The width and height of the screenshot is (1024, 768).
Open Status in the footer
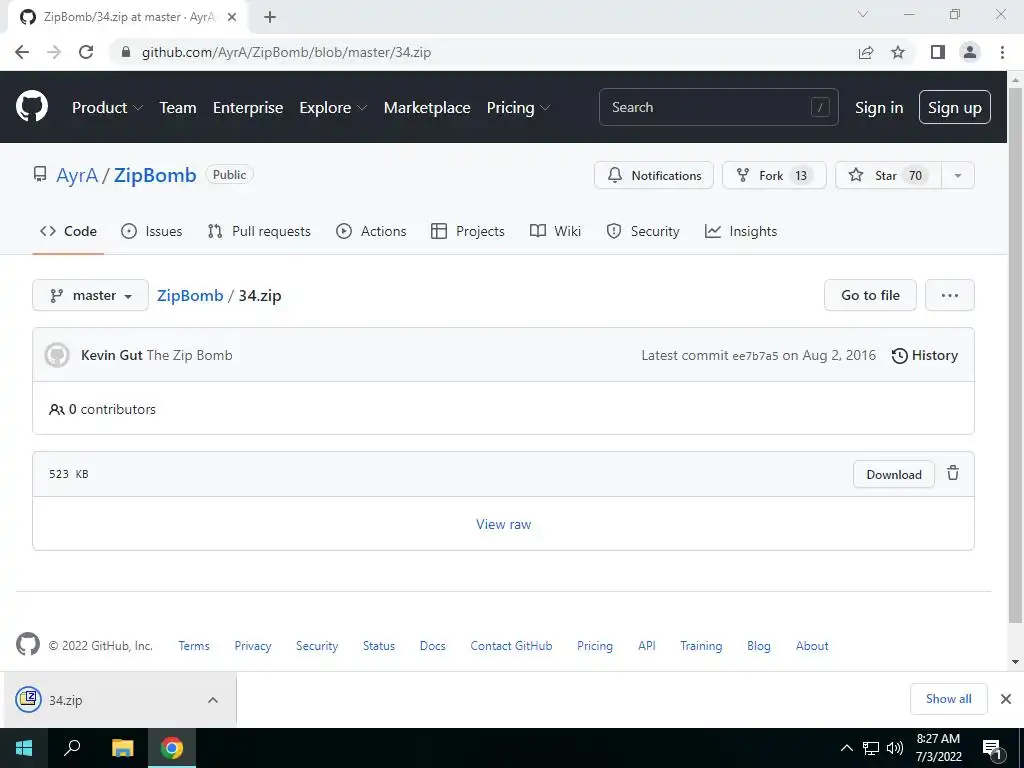point(379,646)
